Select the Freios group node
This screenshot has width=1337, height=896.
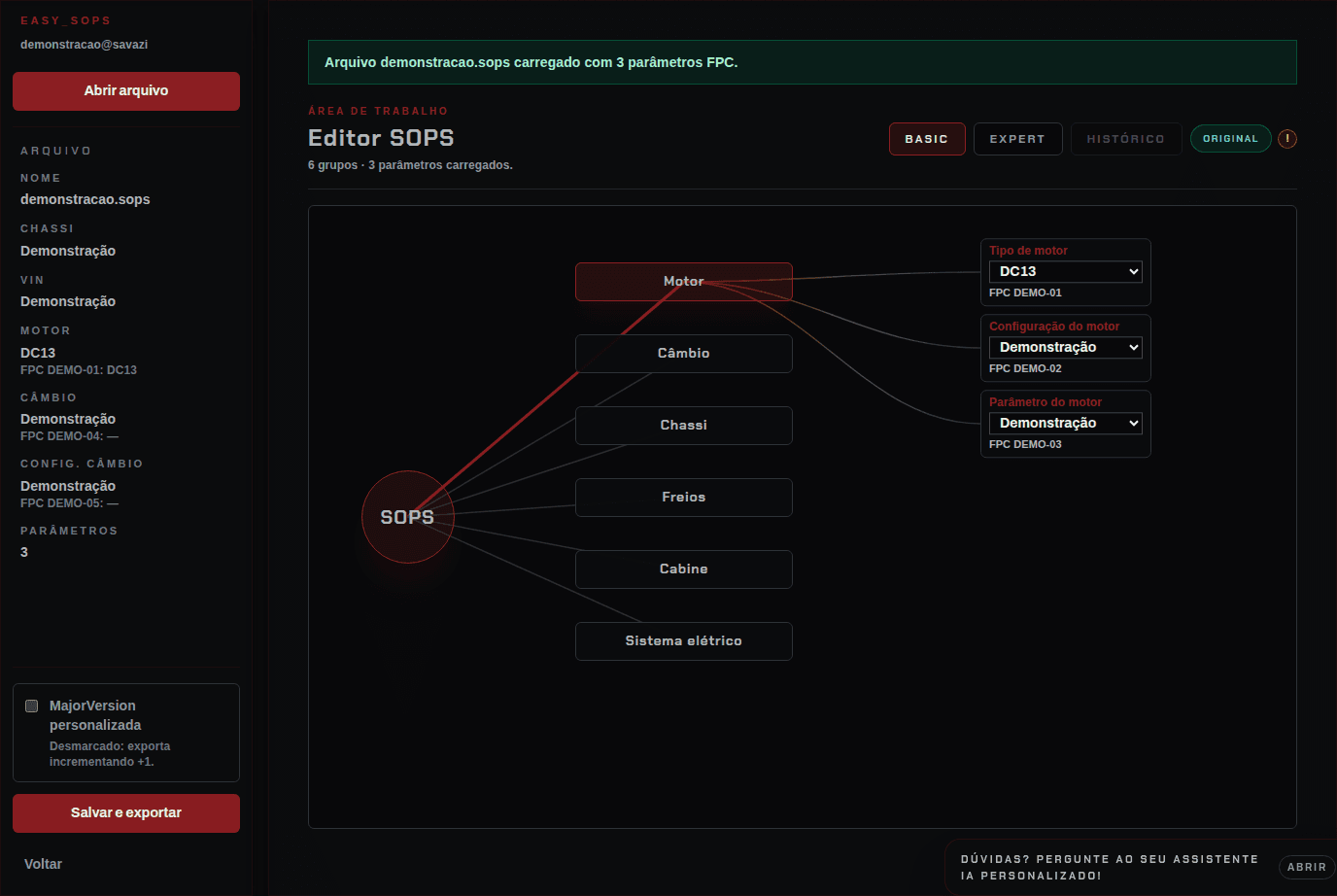coord(684,498)
